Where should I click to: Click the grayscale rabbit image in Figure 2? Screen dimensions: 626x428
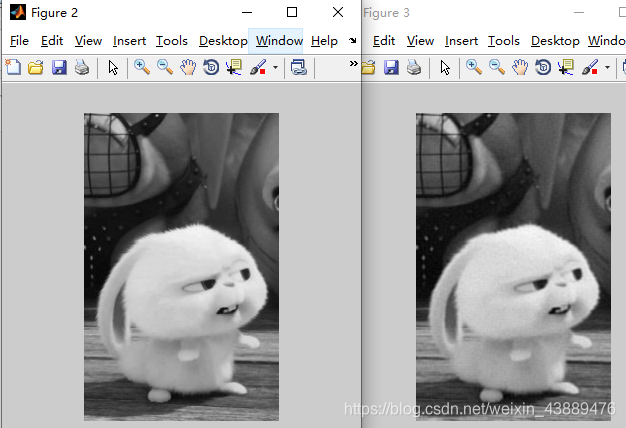coord(181,267)
